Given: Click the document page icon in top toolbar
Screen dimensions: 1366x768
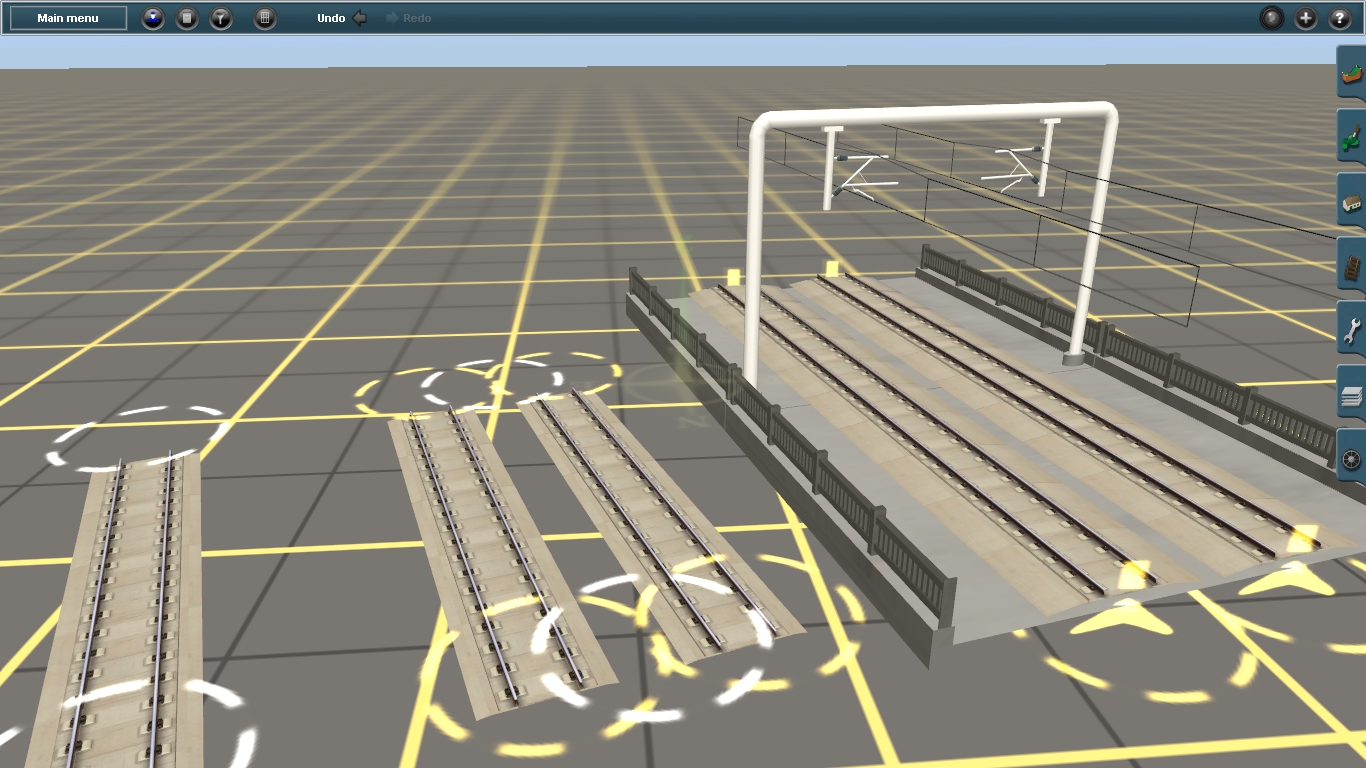Looking at the screenshot, I should click(x=187, y=18).
